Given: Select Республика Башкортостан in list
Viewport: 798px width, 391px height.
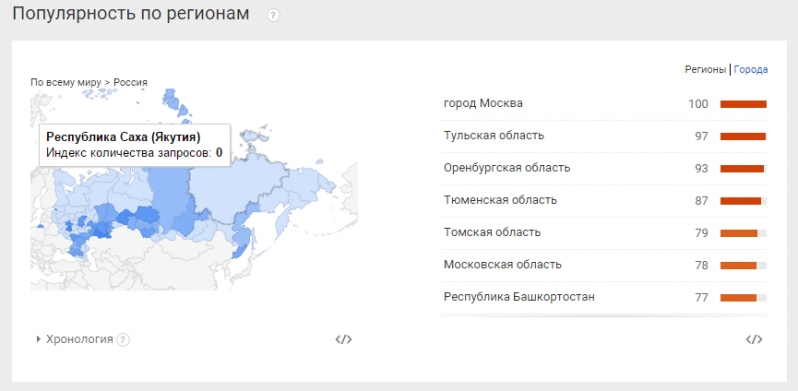Looking at the screenshot, I should click(x=604, y=297).
